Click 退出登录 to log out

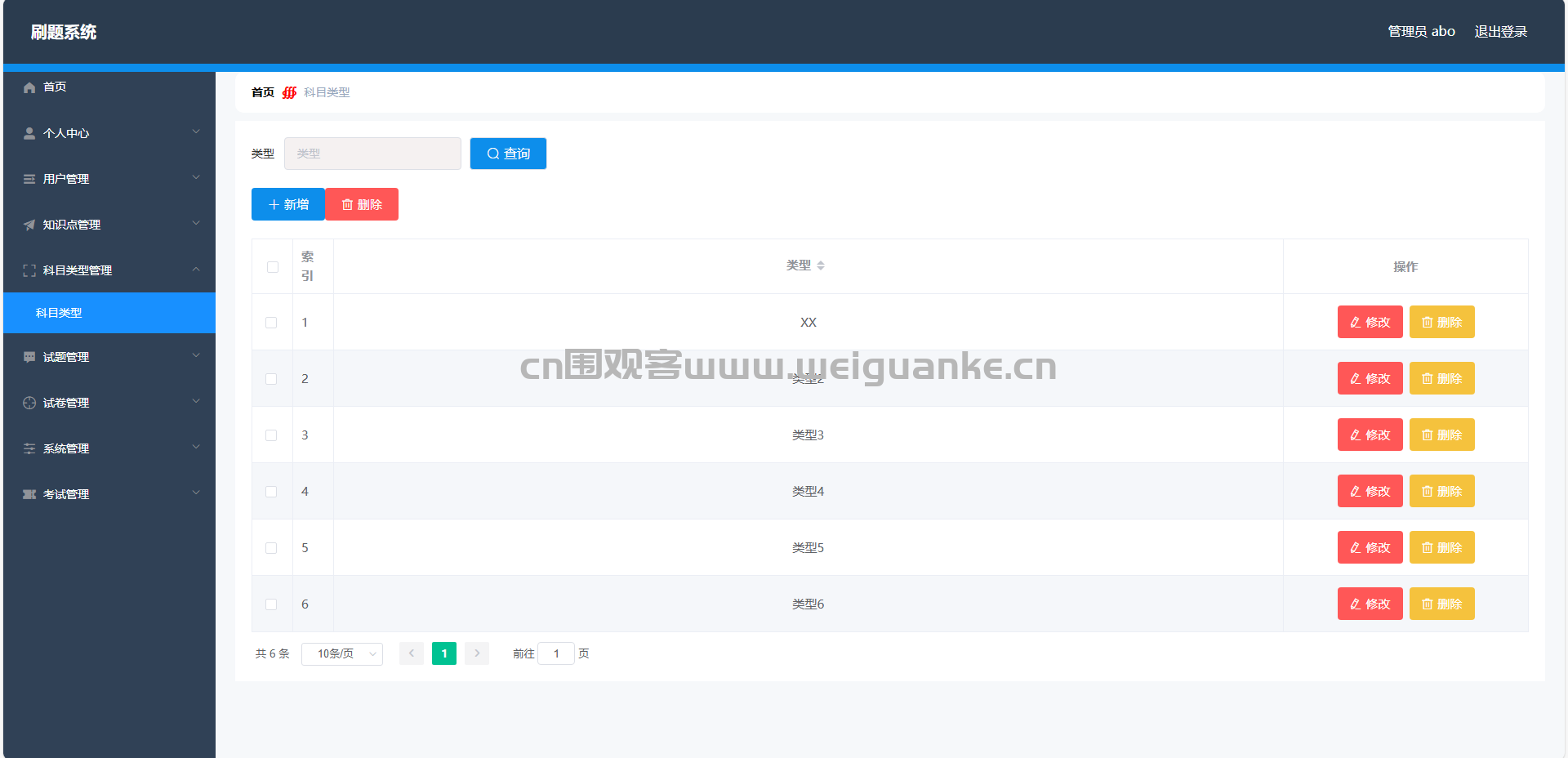point(1500,32)
